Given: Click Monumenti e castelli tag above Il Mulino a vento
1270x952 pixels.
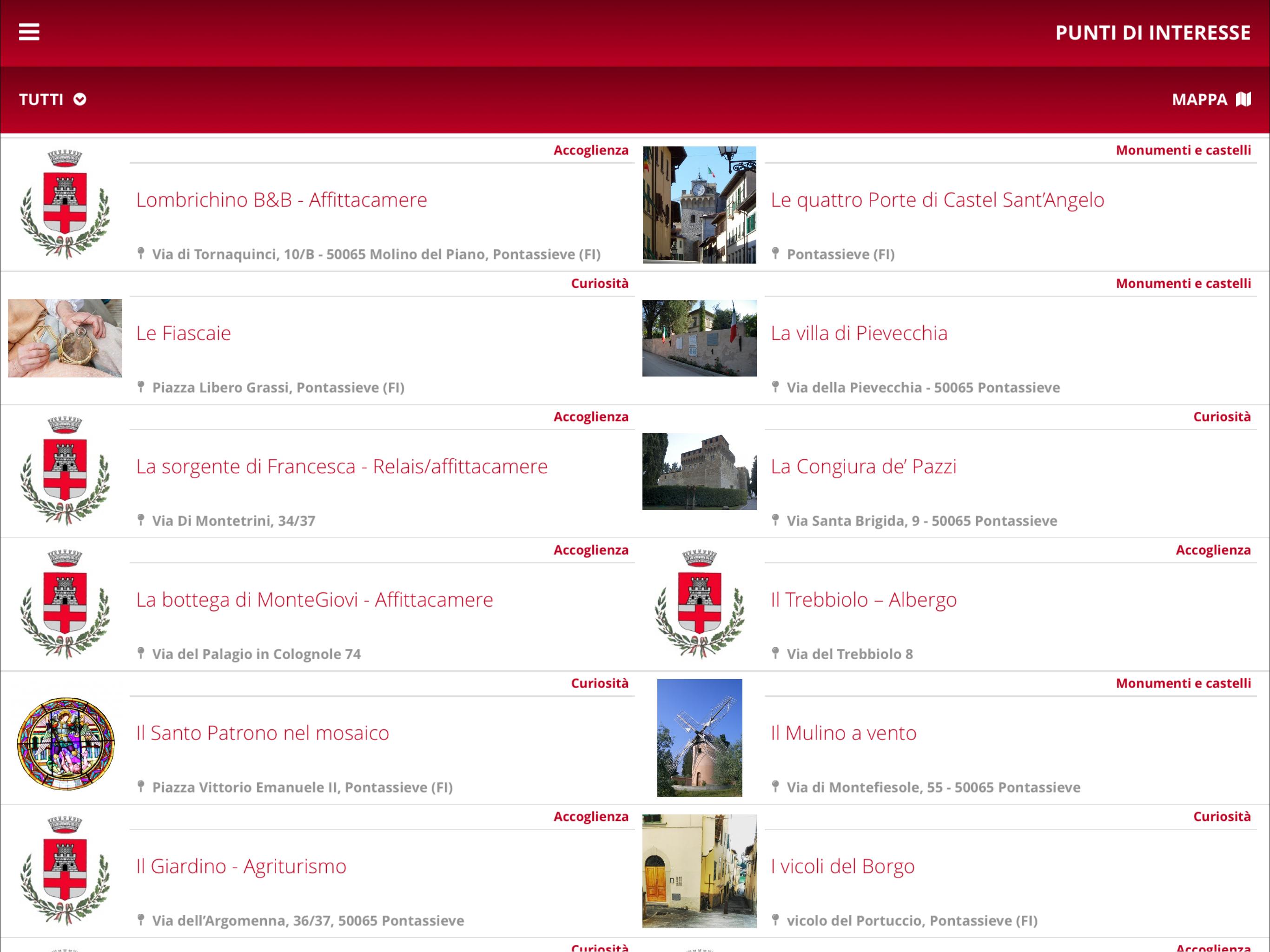Looking at the screenshot, I should click(1183, 683).
